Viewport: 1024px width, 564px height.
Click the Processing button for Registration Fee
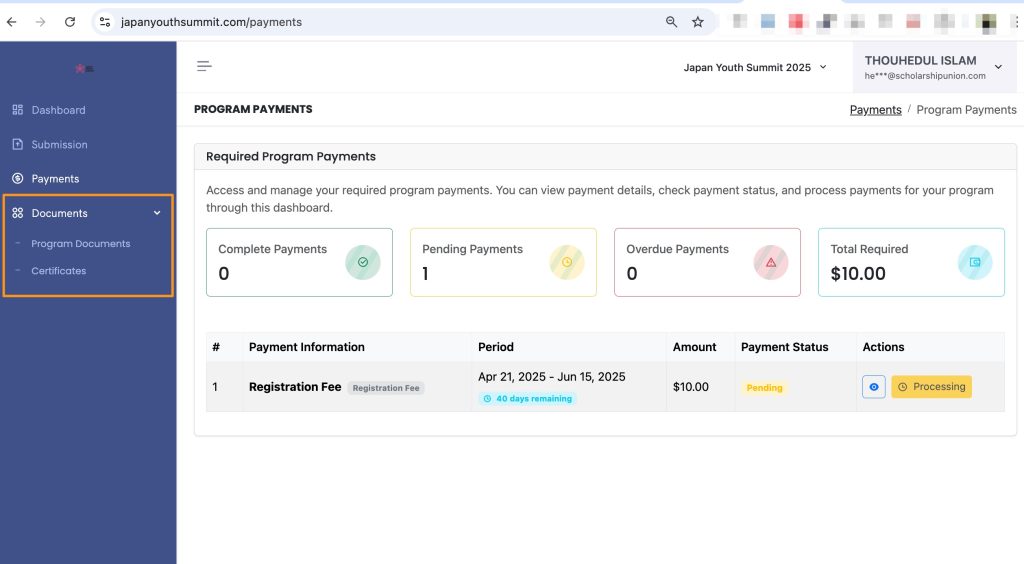click(931, 386)
